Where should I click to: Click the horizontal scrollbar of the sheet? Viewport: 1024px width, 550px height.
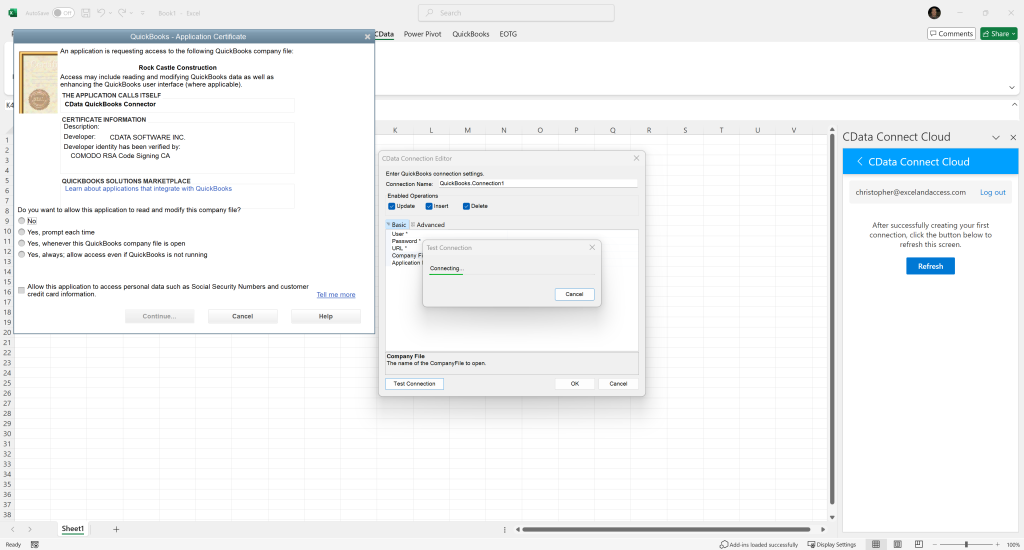(666, 530)
